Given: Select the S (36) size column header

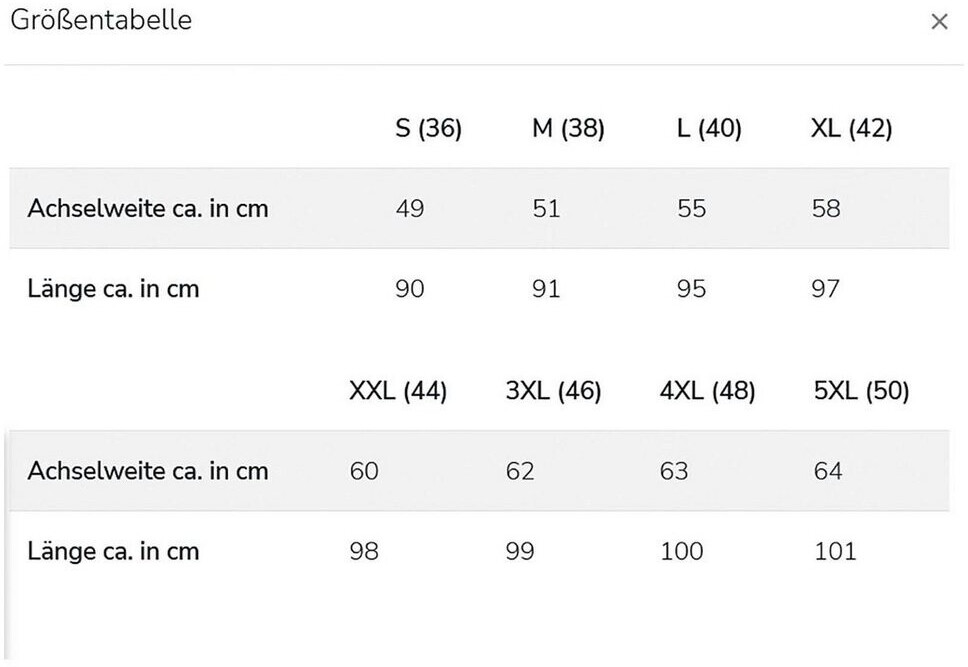Looking at the screenshot, I should pyautogui.click(x=428, y=129).
